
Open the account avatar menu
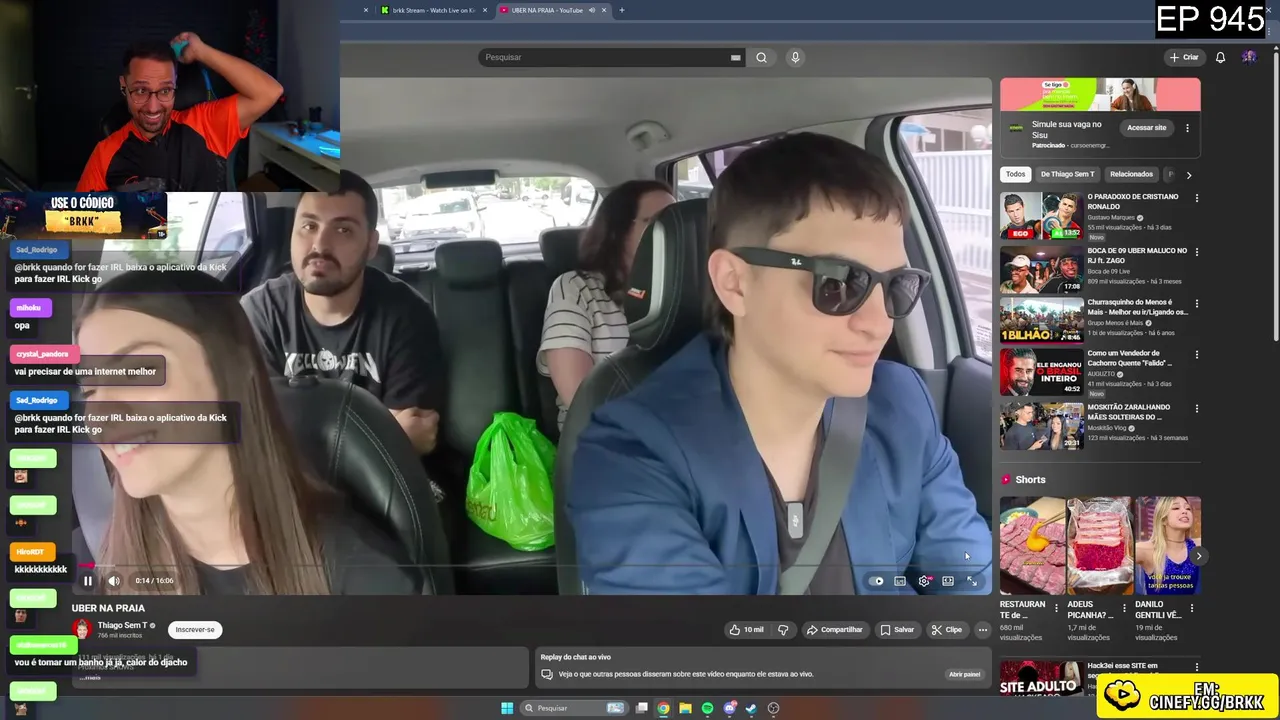pyautogui.click(x=1249, y=57)
